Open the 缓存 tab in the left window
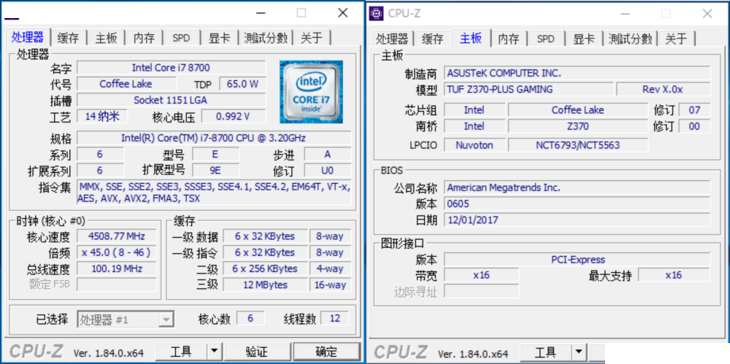The height and width of the screenshot is (364, 730). [x=68, y=38]
